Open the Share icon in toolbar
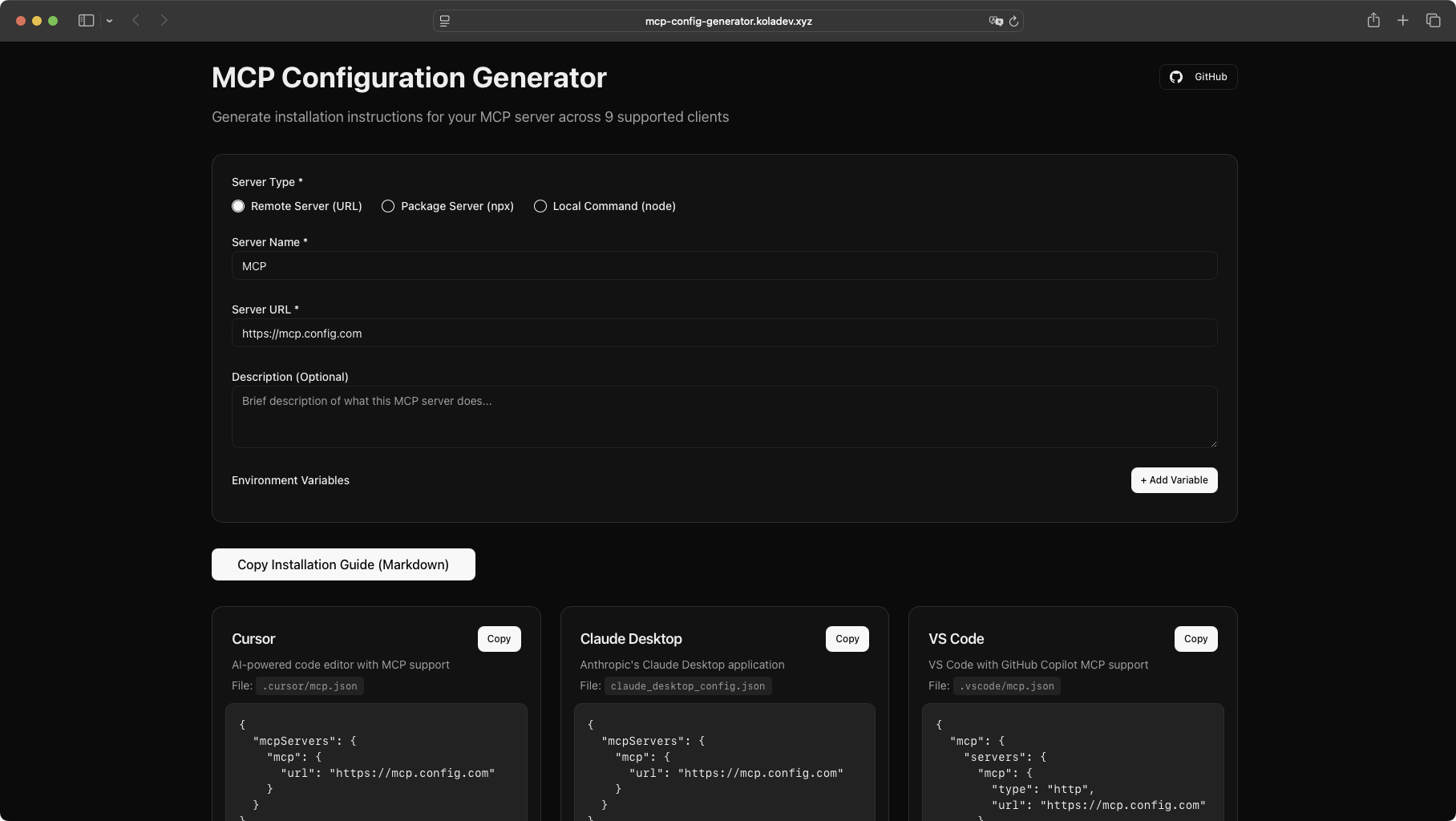 1373,21
